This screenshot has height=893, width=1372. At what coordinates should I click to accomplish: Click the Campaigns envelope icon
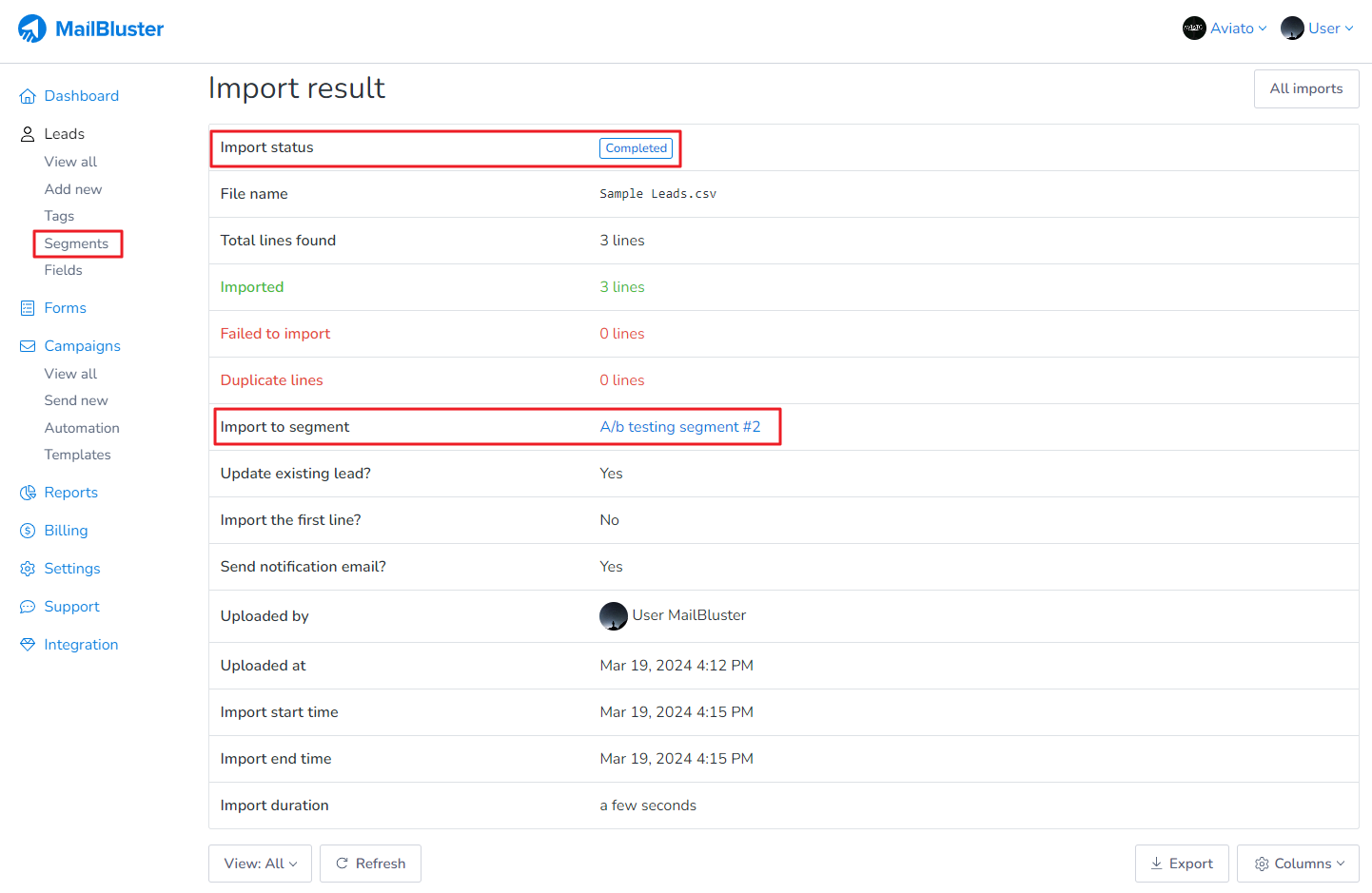pos(28,346)
